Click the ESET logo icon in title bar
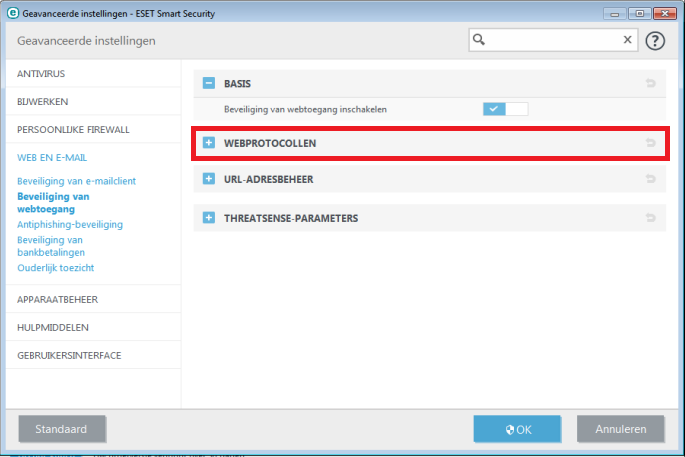685x457 pixels. coord(13,13)
